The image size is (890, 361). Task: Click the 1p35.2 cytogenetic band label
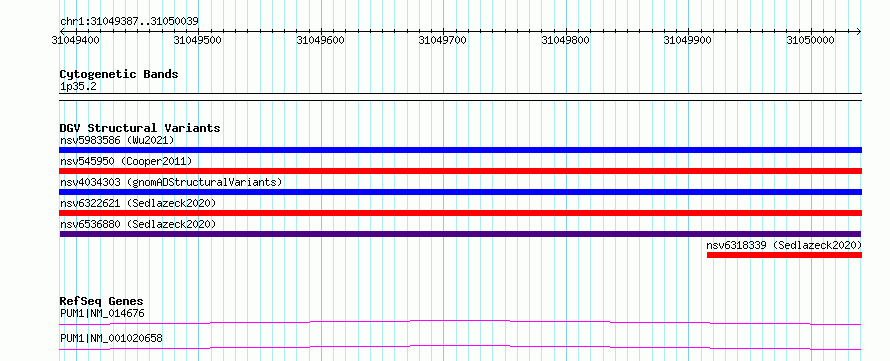[78, 86]
